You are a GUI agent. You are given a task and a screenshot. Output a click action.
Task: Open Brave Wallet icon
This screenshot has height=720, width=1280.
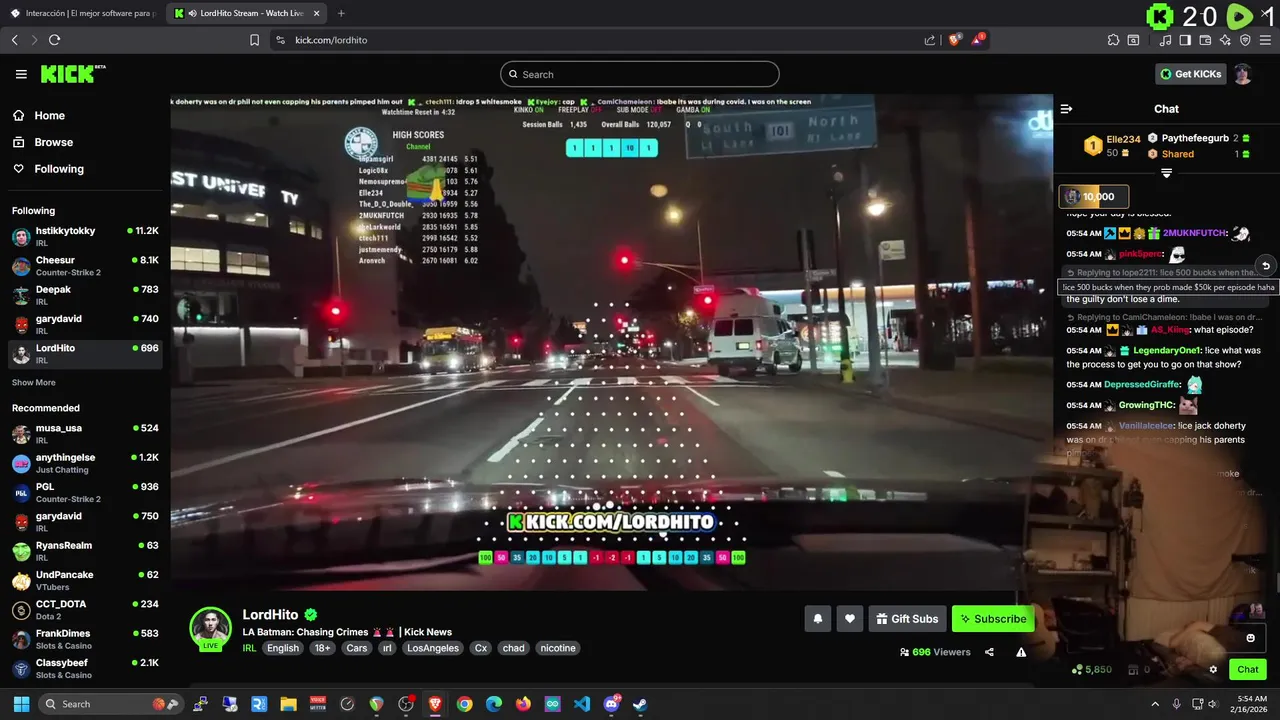tap(1205, 40)
